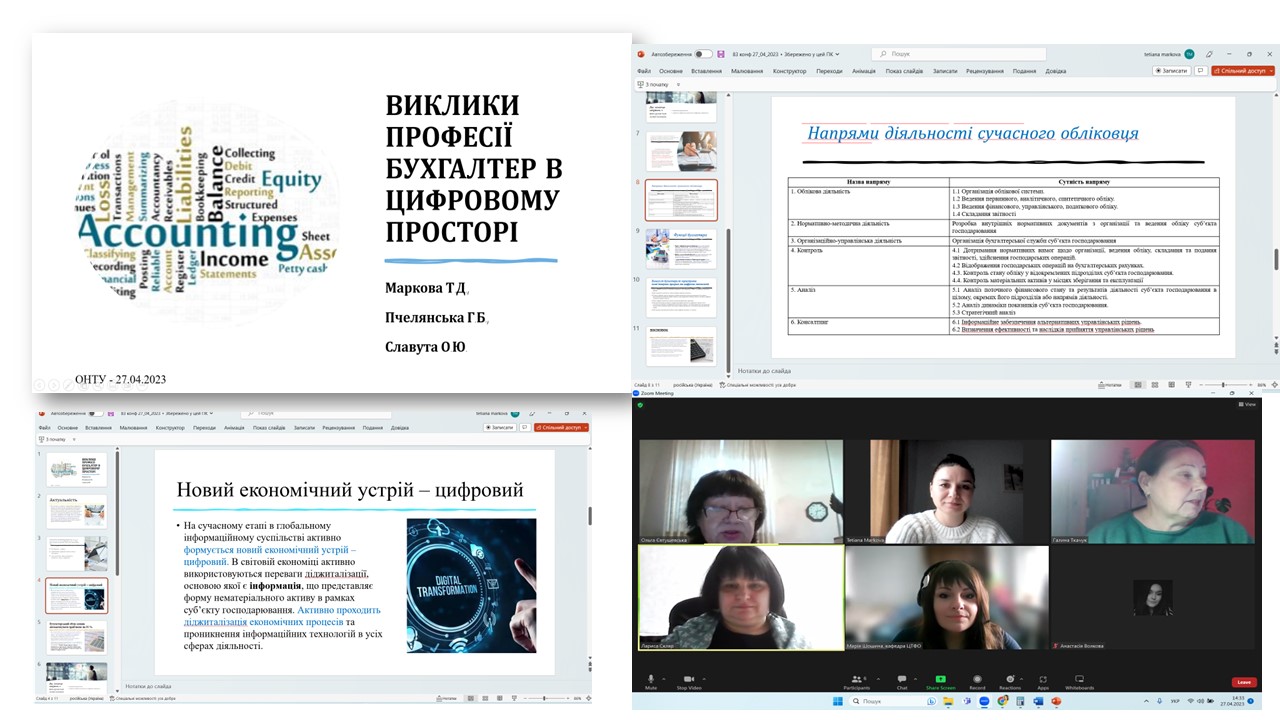Open Windows Start menu
The image size is (1280, 720).
tap(838, 701)
